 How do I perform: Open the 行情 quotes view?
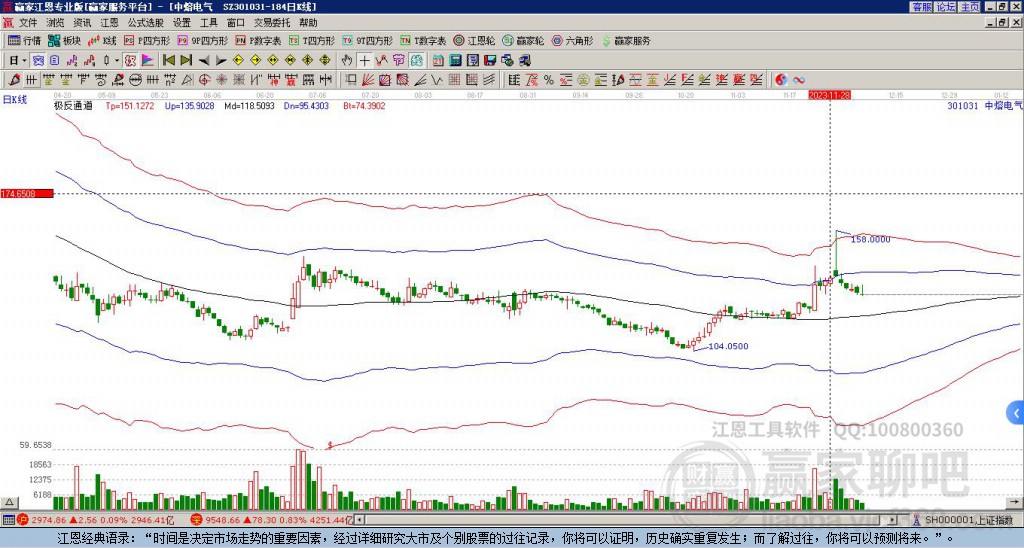pyautogui.click(x=24, y=40)
